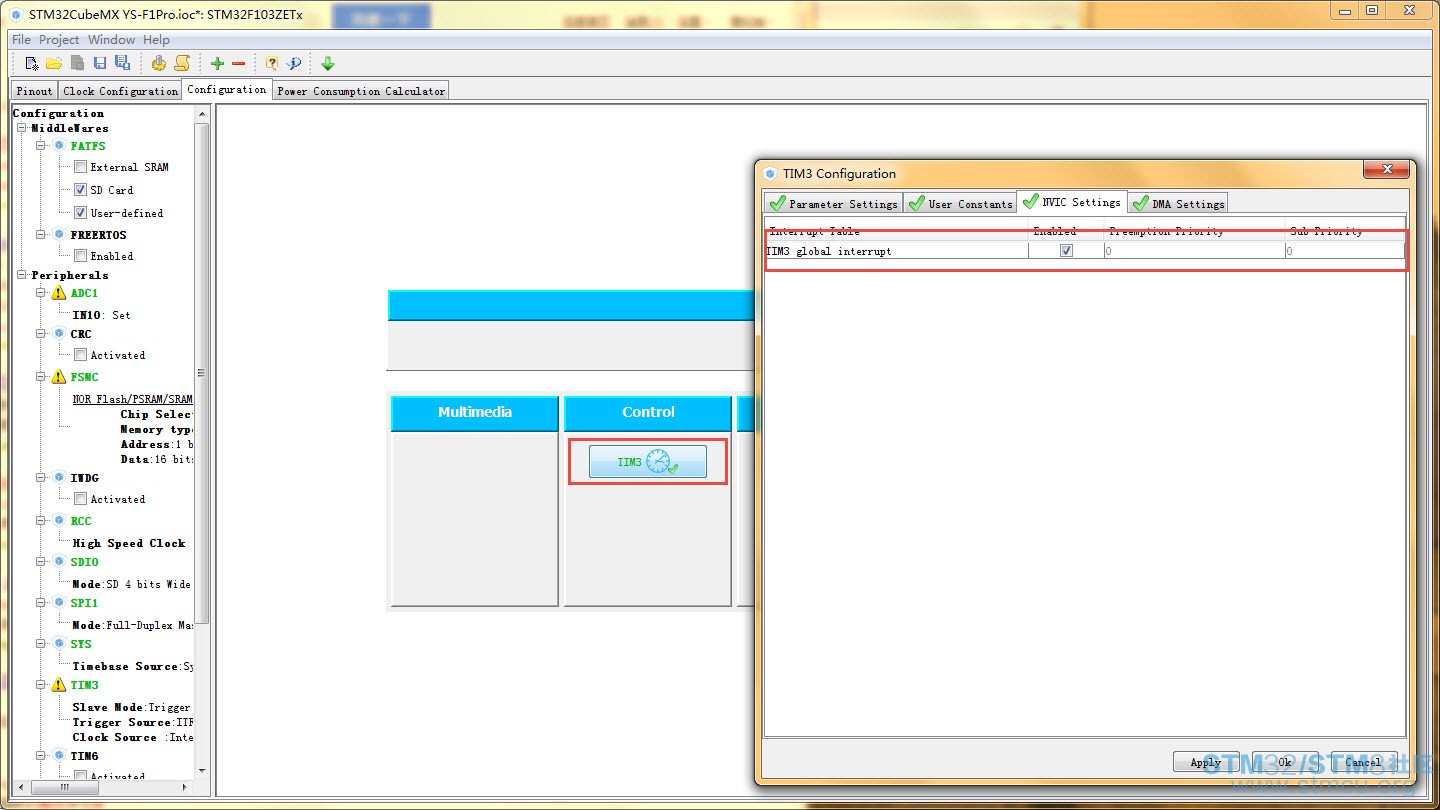Collapse the ADC1 tree node

coord(42,293)
